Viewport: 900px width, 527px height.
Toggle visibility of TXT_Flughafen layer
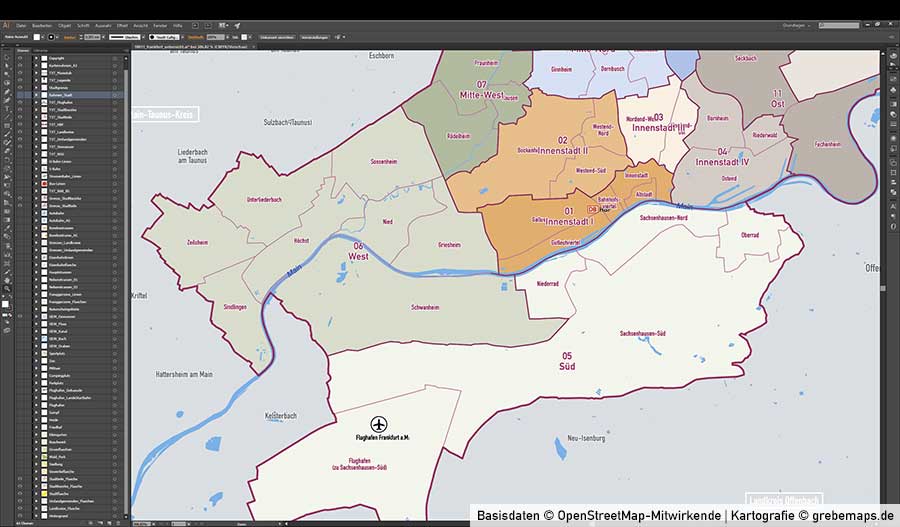tap(20, 102)
